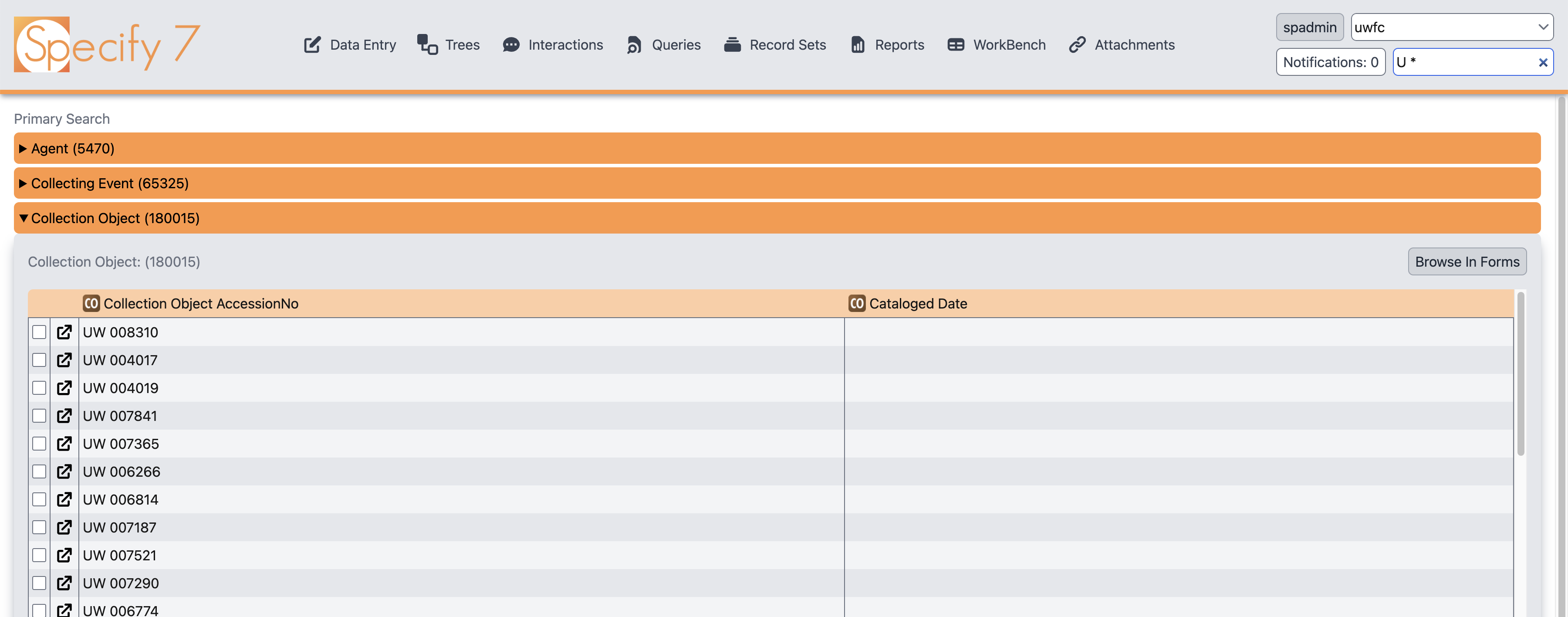
Task: Click the Specify 7 logo
Action: pos(107,44)
